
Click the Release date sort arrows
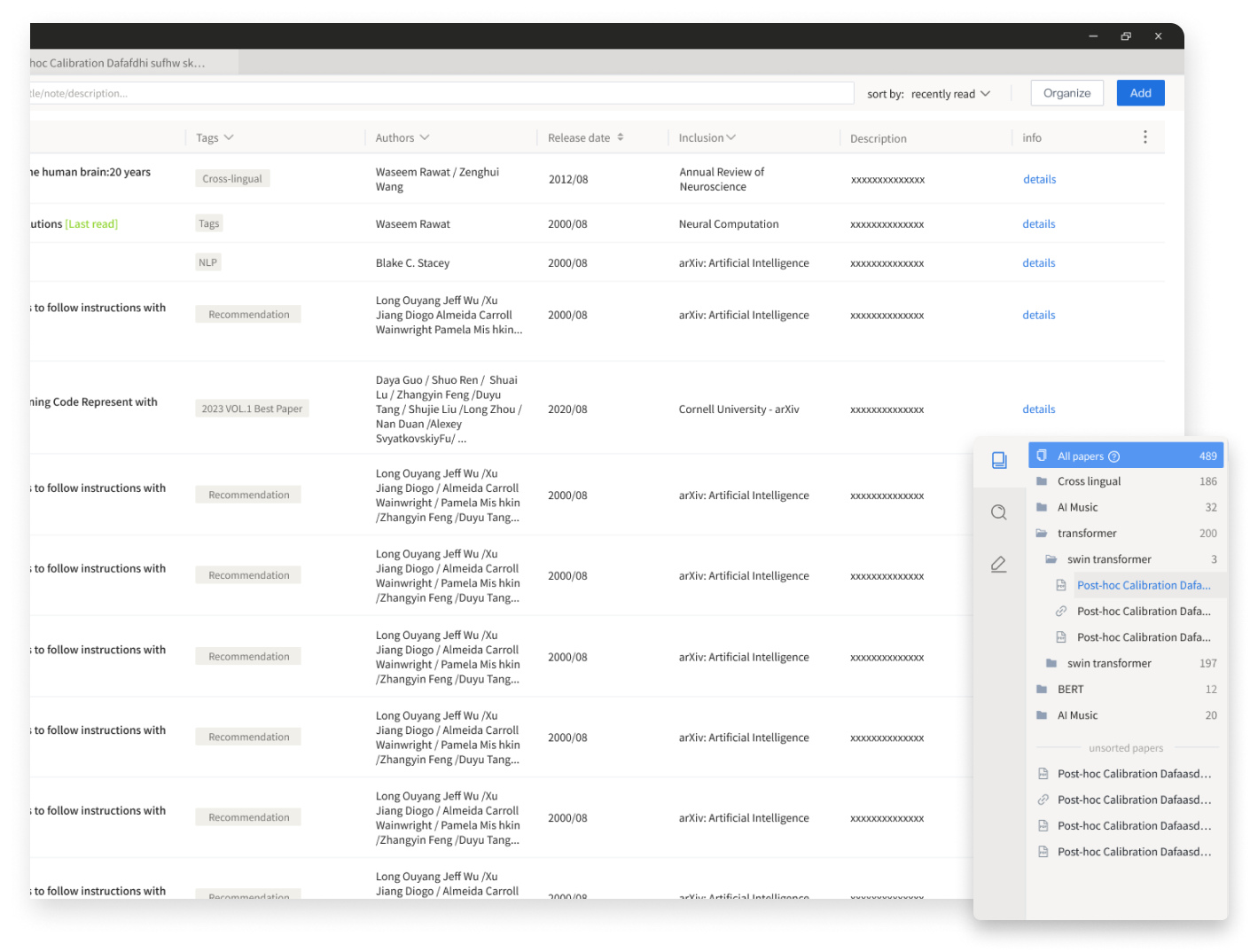pos(621,137)
